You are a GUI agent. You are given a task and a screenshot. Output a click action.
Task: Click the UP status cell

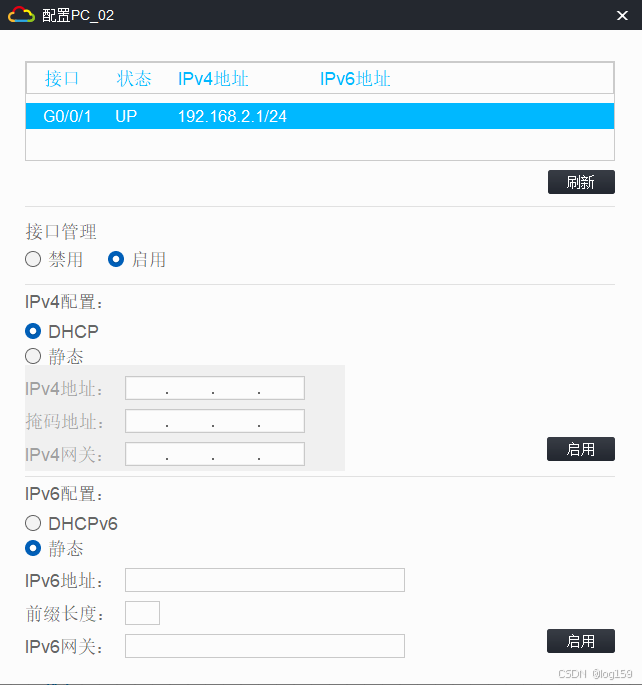pos(126,116)
